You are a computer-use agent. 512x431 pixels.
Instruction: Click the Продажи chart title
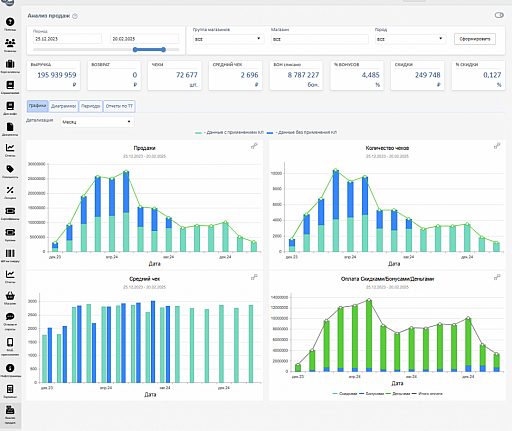pyautogui.click(x=144, y=148)
